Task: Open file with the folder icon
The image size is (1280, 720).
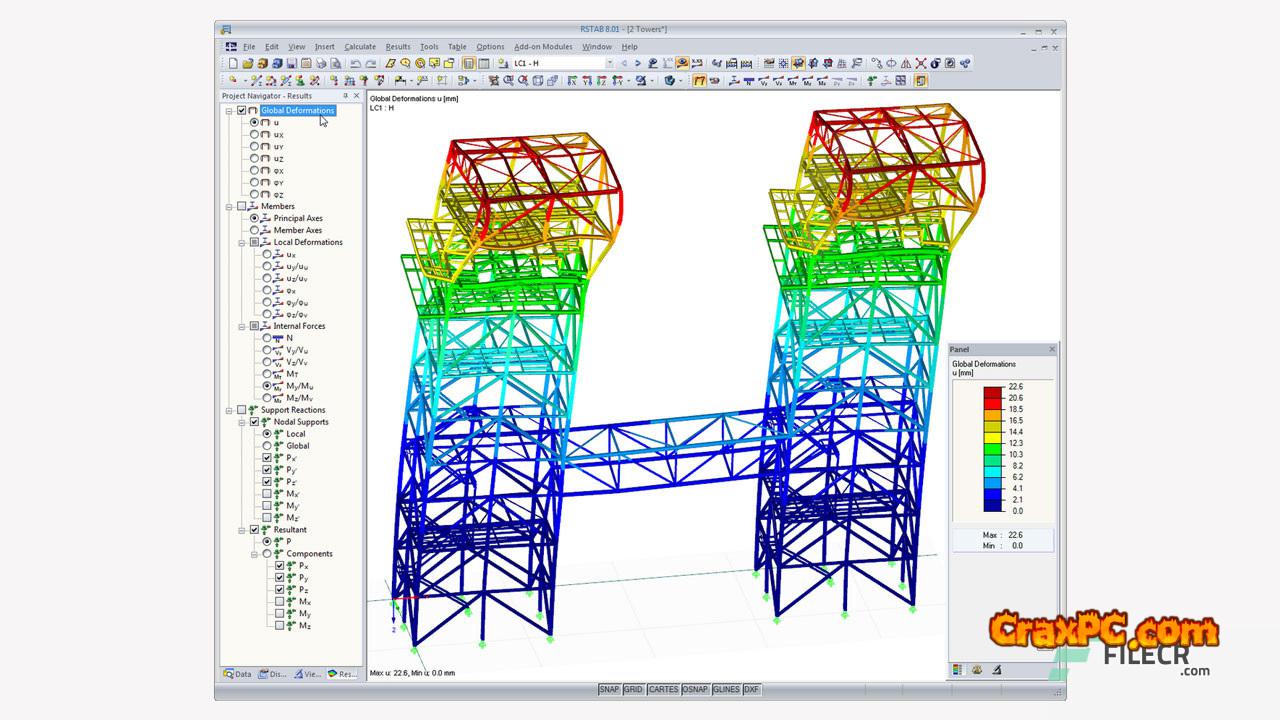Action: (248, 63)
